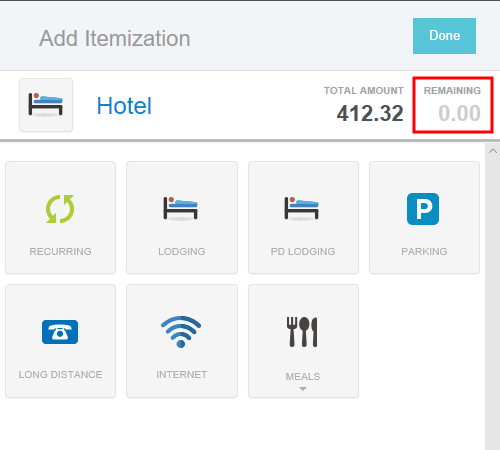Choose the Internet wifi icon
This screenshot has width=500, height=450.
click(181, 332)
